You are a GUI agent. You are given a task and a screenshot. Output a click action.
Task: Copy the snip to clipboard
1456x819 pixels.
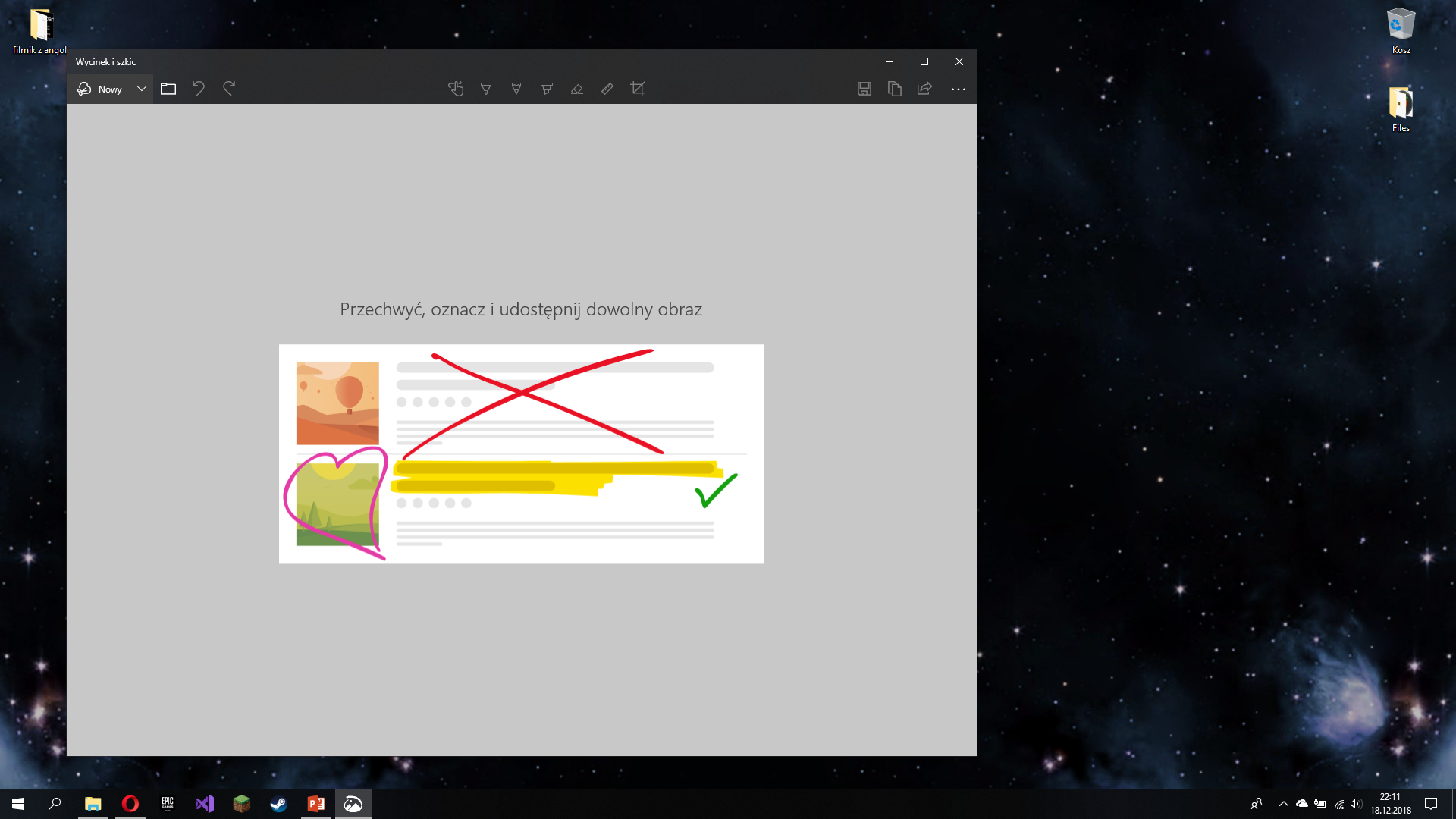(894, 89)
